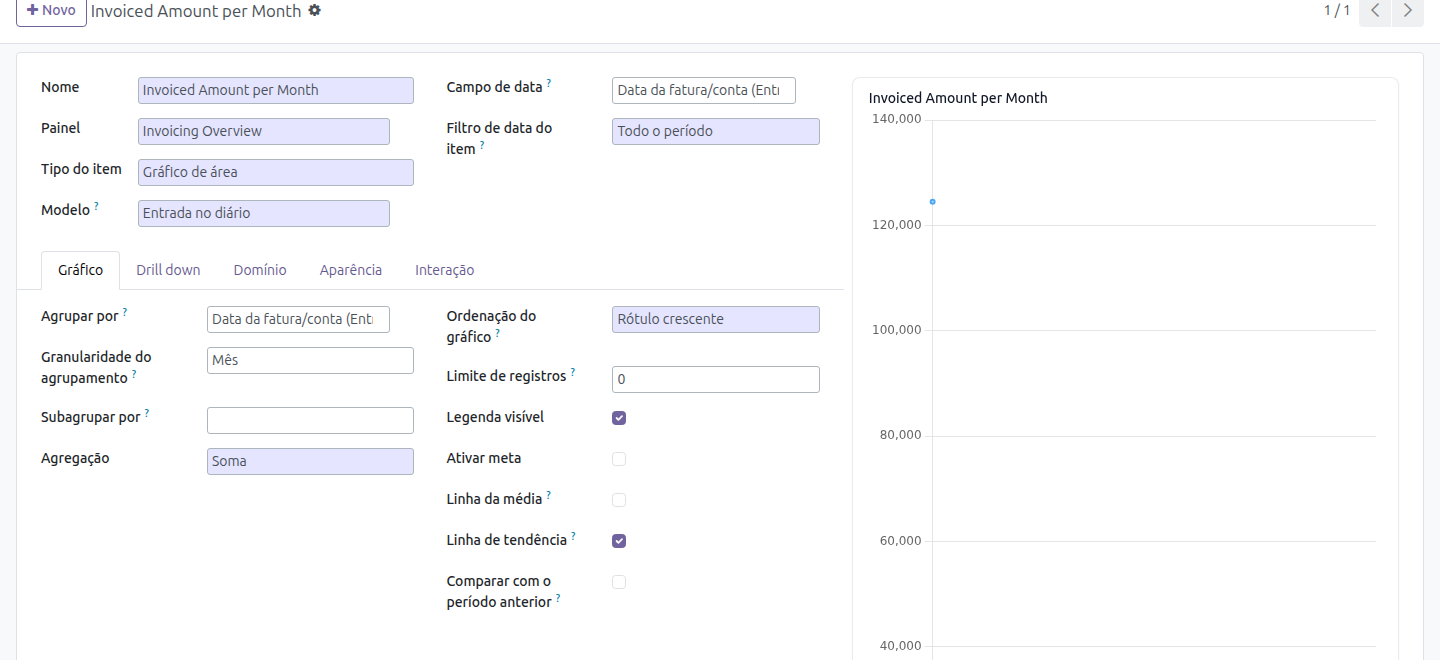
Task: Click the help mark beside Subagrupar por
Action: [147, 412]
